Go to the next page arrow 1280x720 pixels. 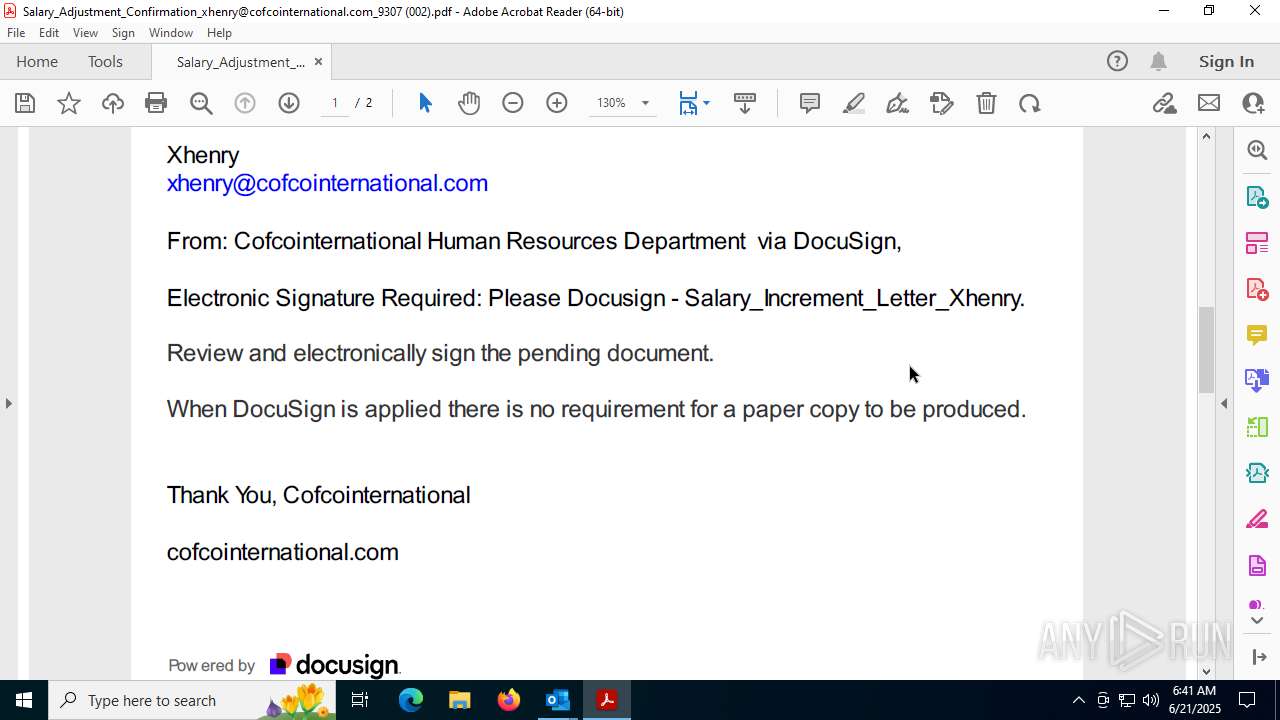(289, 103)
